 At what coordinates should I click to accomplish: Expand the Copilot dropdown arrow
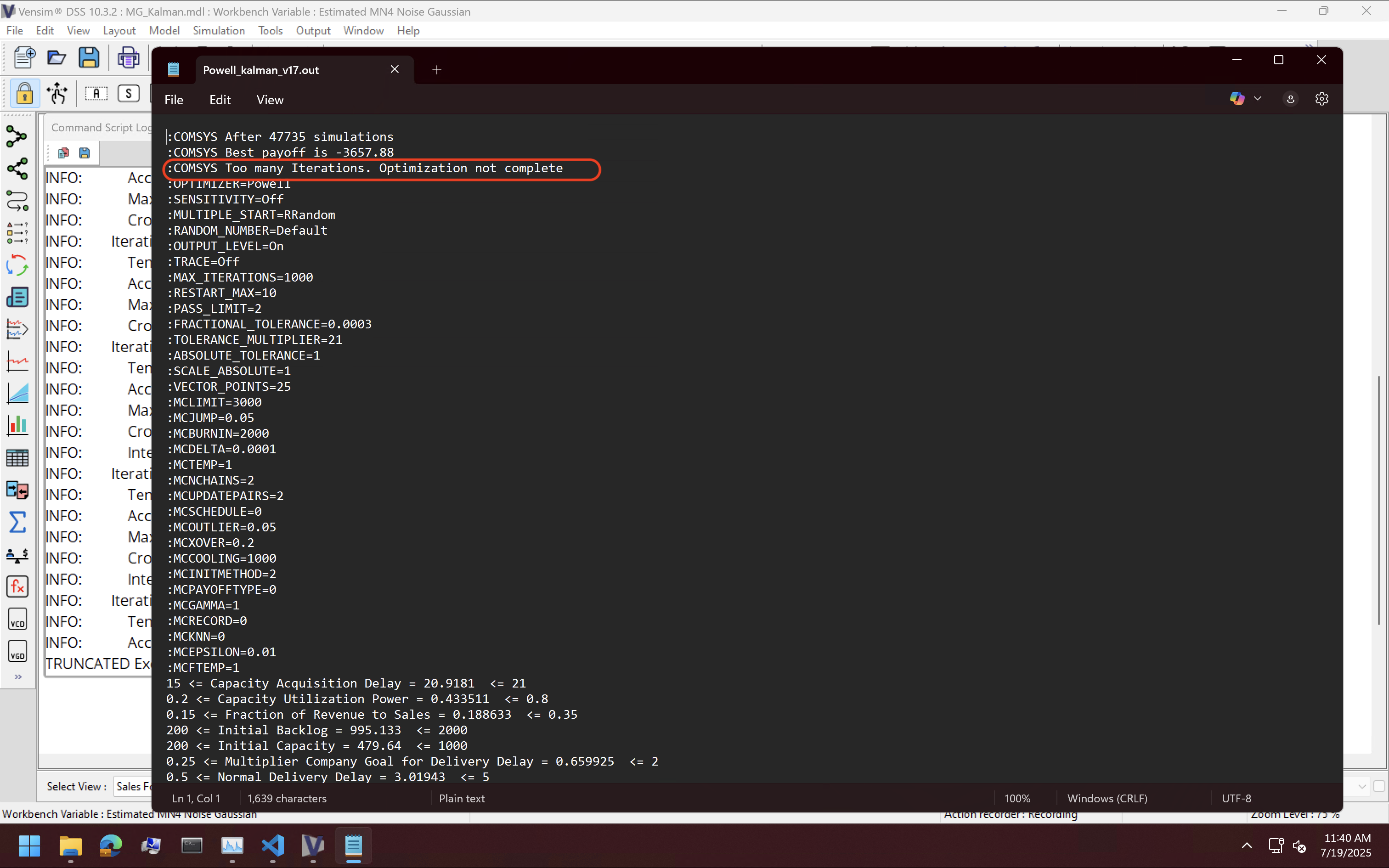1258,99
